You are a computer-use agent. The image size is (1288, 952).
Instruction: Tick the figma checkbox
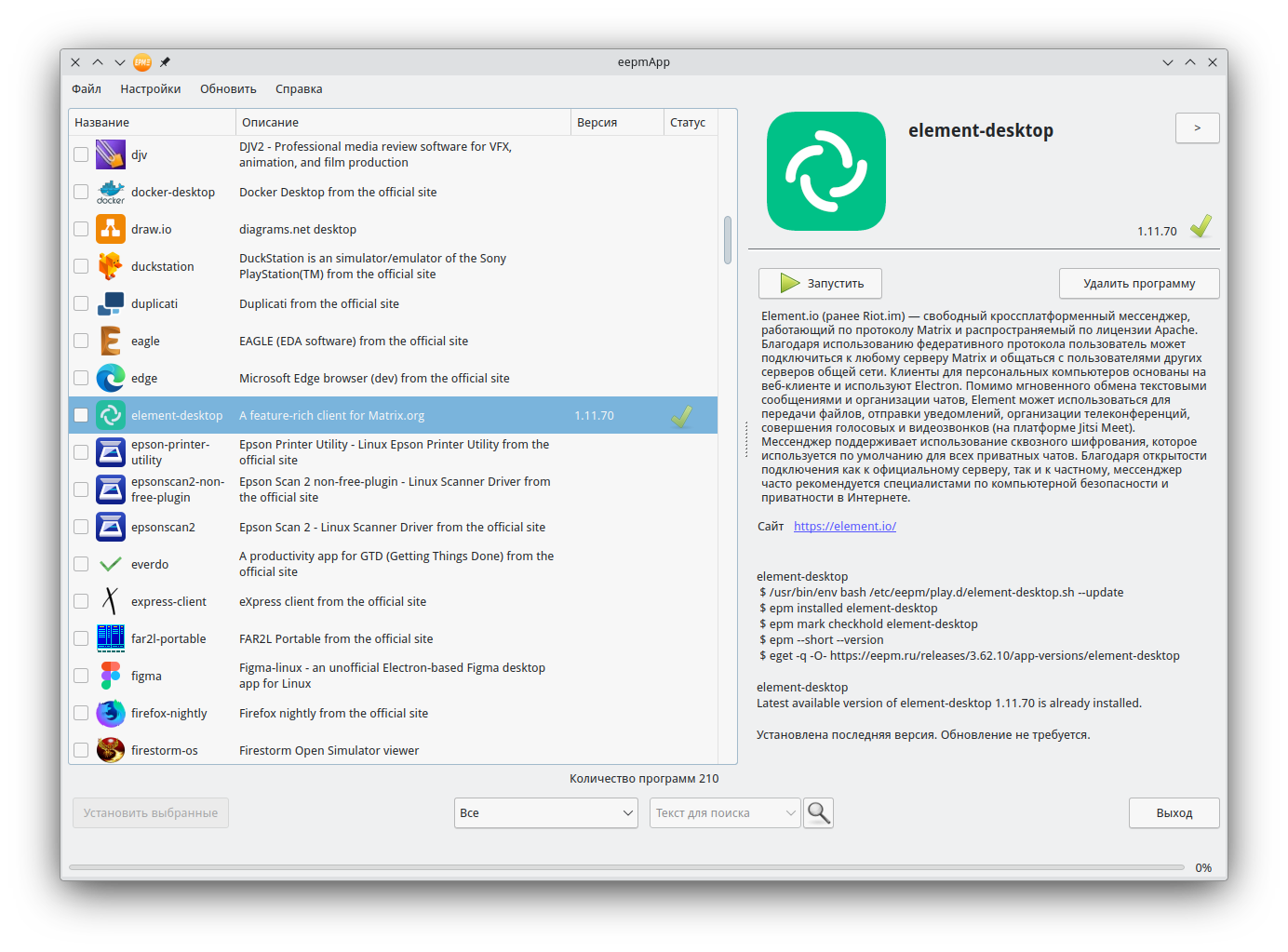click(x=81, y=676)
